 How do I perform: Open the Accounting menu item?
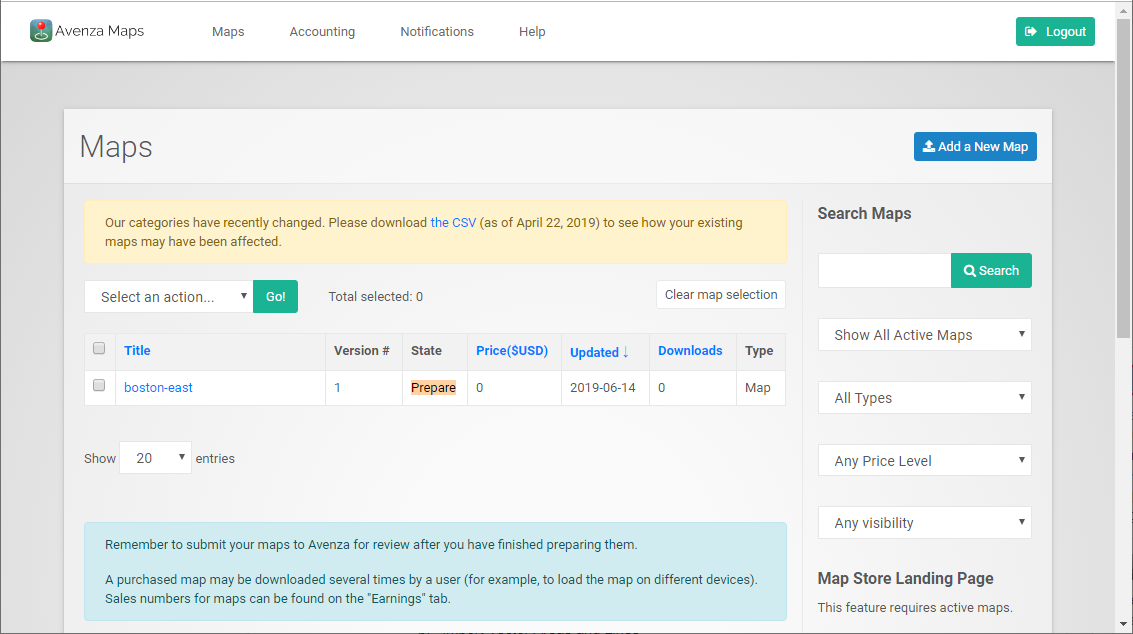(x=322, y=31)
